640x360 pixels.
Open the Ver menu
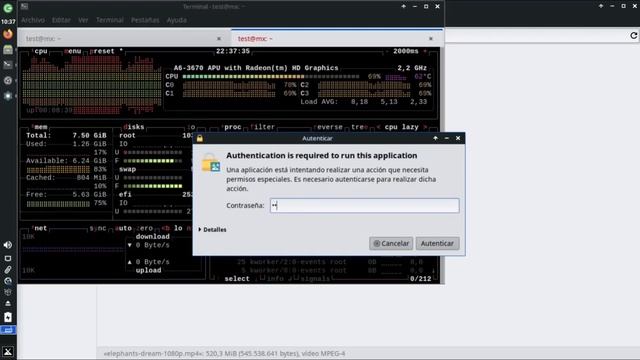pos(83,20)
